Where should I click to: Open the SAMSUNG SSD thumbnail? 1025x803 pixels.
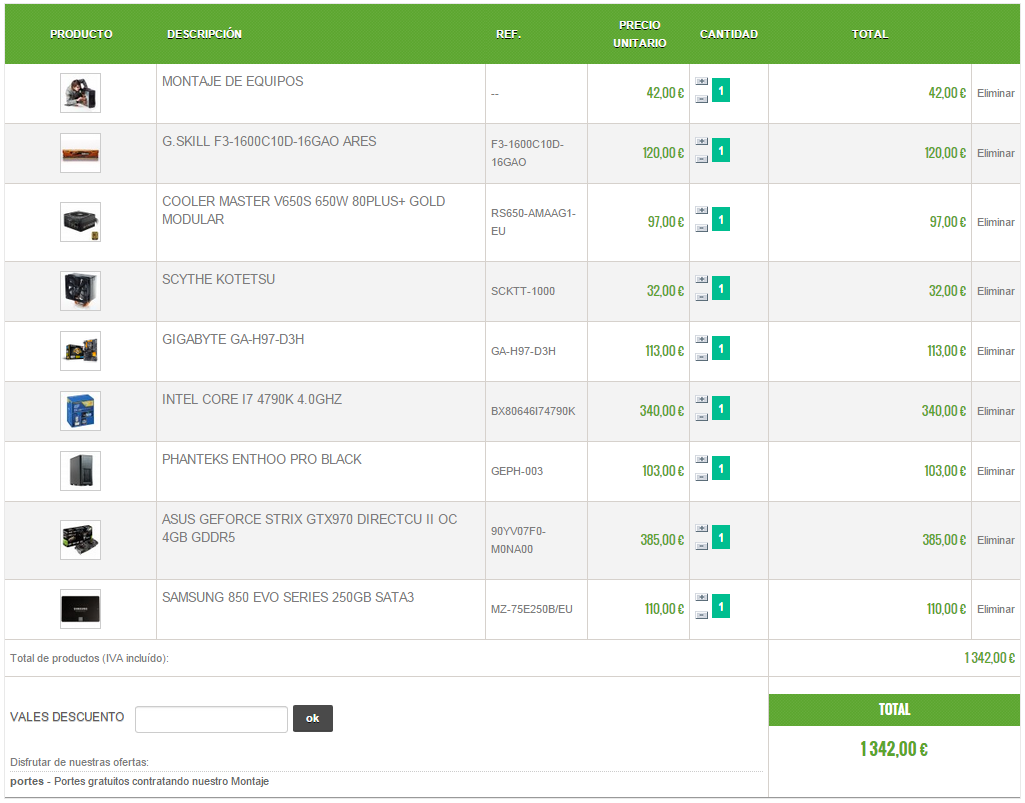80,609
